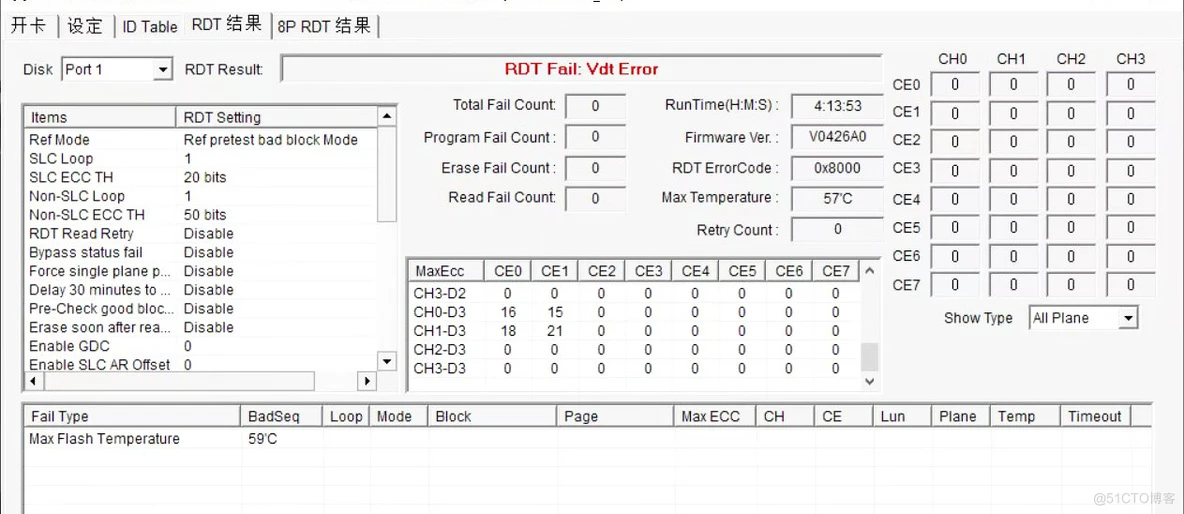Image resolution: width=1184 pixels, height=514 pixels.
Task: Click the Max Temperature value 57'C
Action: [837, 199]
